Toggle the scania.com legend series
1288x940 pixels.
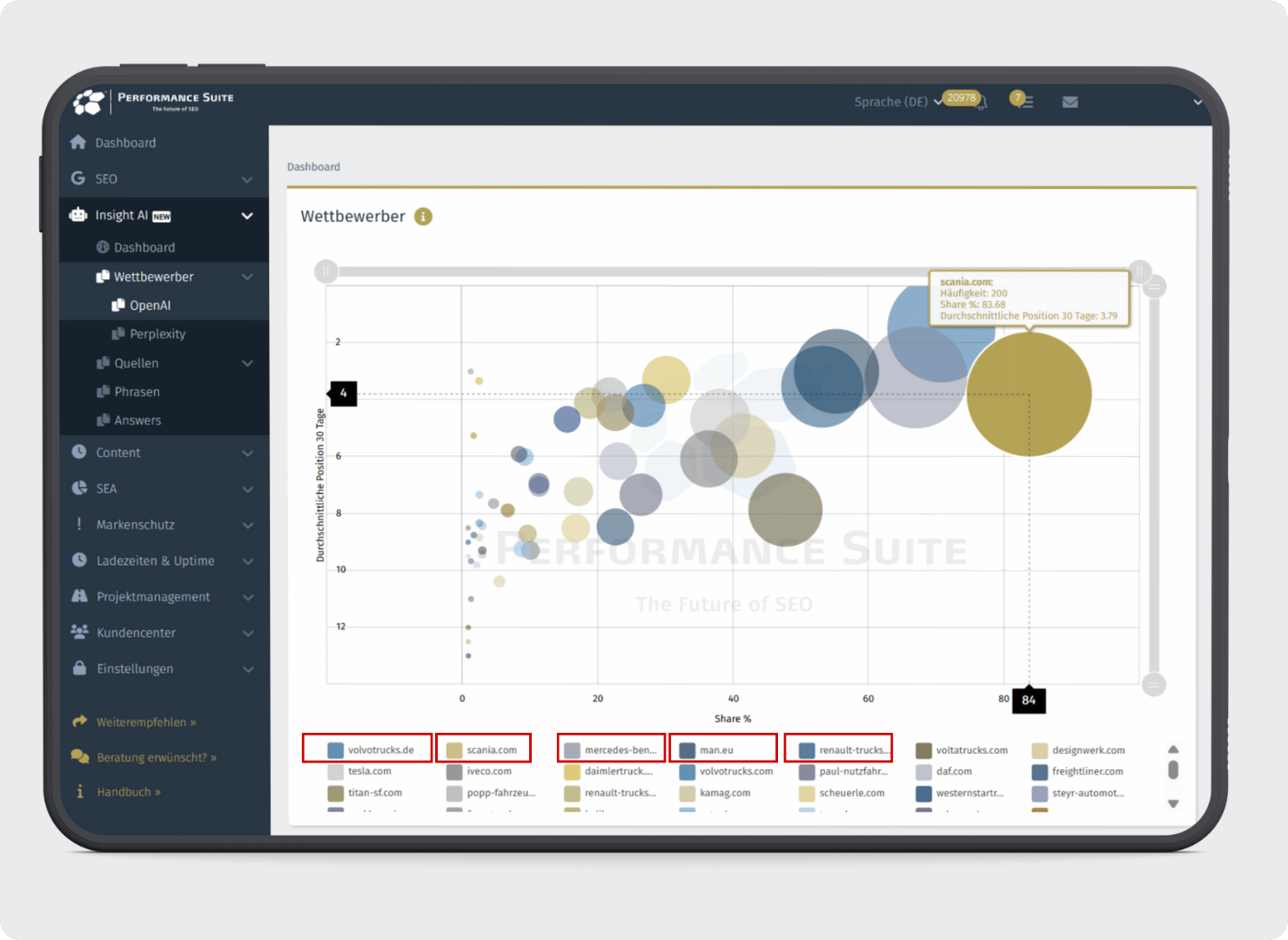pyautogui.click(x=482, y=749)
